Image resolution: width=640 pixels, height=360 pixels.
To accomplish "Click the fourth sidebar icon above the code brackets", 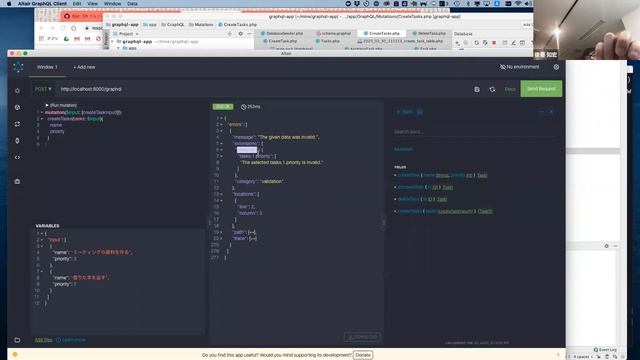I will (x=17, y=140).
